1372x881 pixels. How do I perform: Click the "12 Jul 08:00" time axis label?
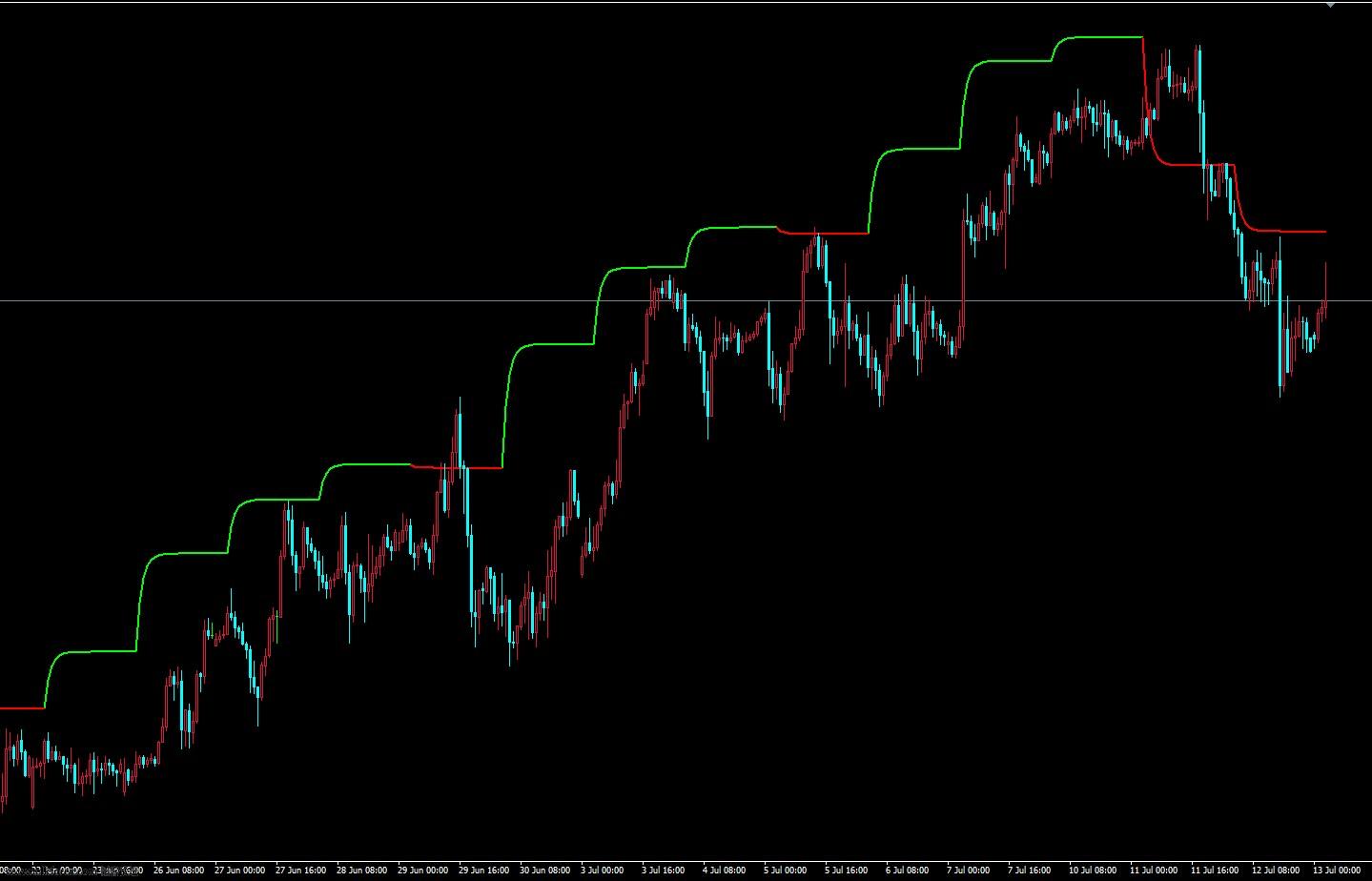point(1277,870)
